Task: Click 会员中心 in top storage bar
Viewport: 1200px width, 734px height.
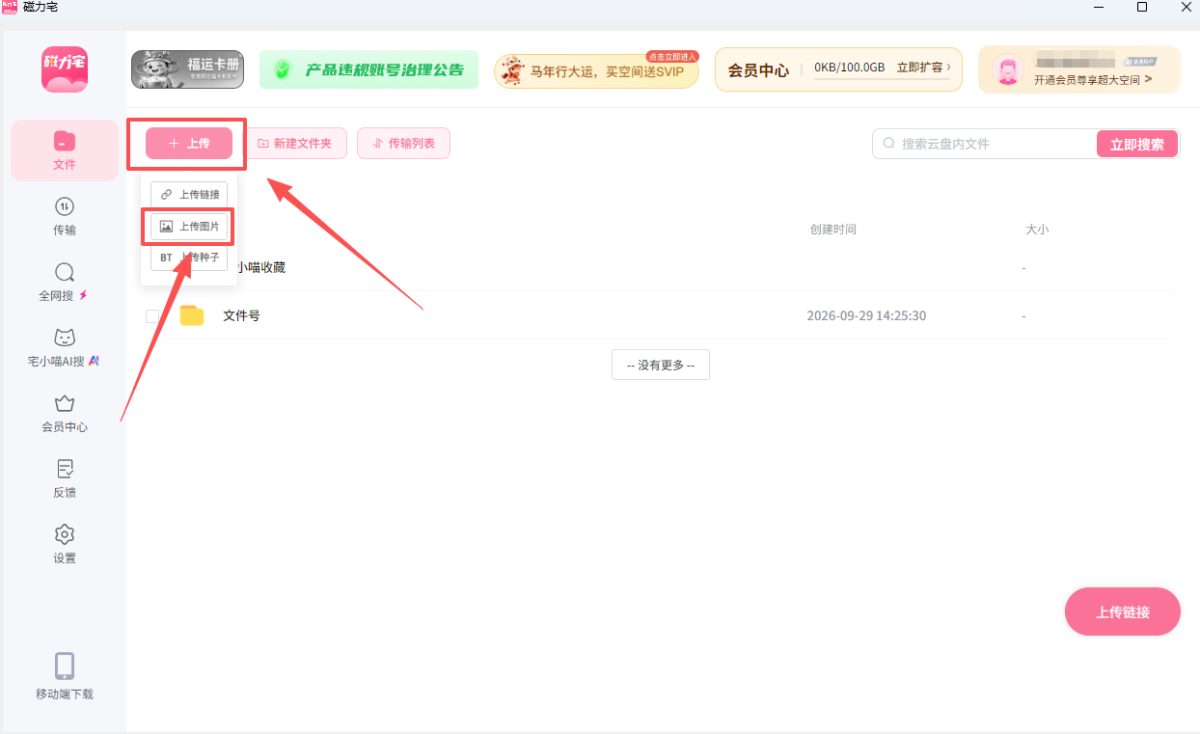Action: (x=758, y=70)
